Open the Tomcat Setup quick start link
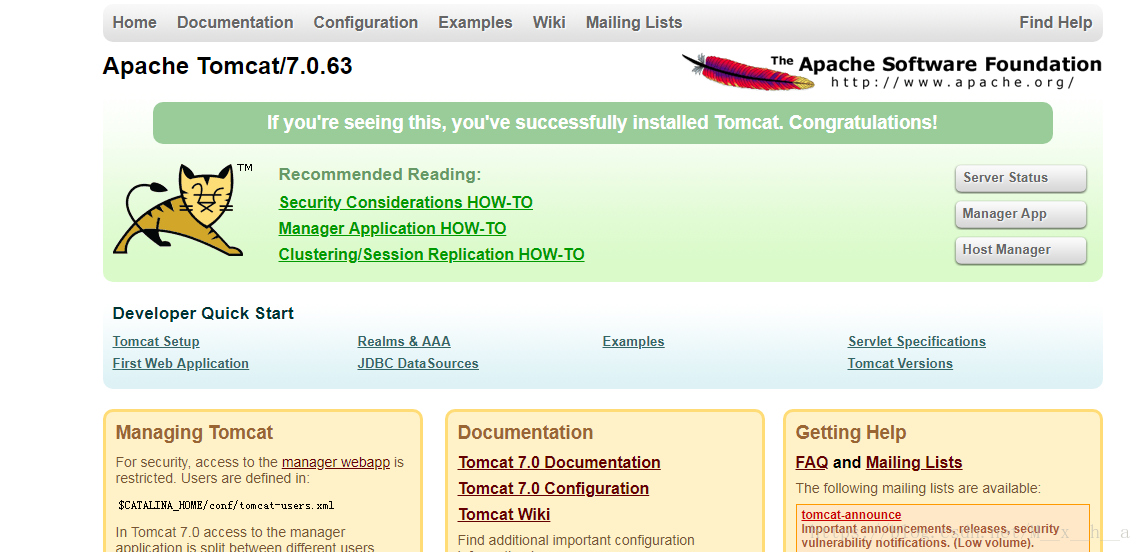The height and width of the screenshot is (552, 1141). click(x=156, y=341)
